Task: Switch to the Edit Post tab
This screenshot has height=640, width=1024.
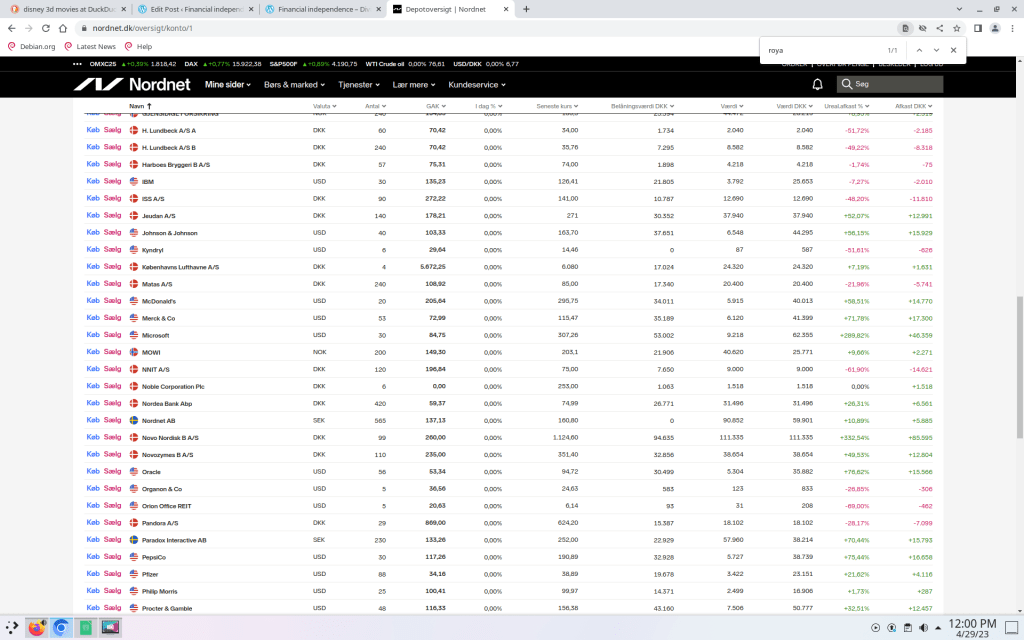Action: pyautogui.click(x=196, y=9)
